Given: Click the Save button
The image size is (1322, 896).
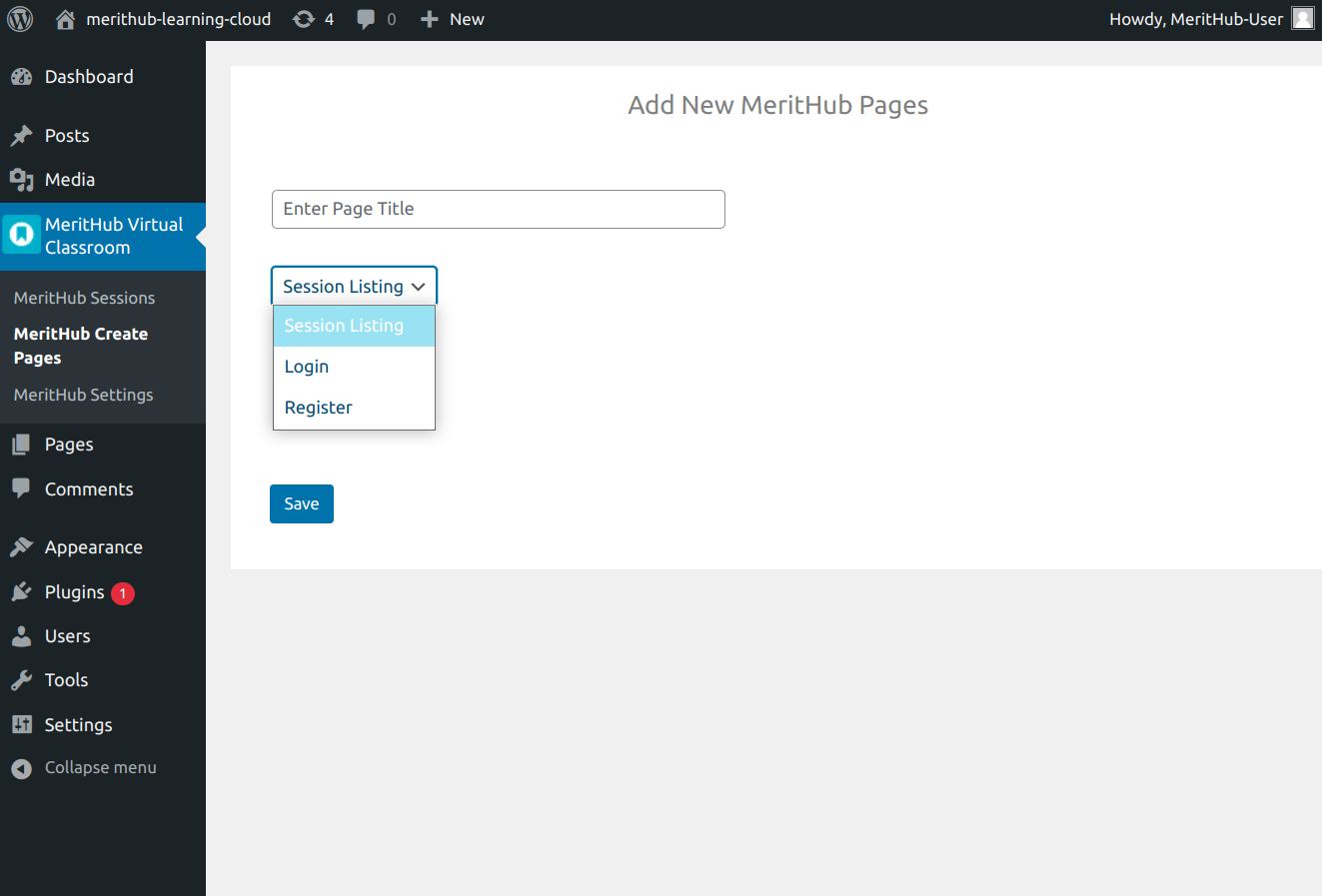Looking at the screenshot, I should (302, 503).
